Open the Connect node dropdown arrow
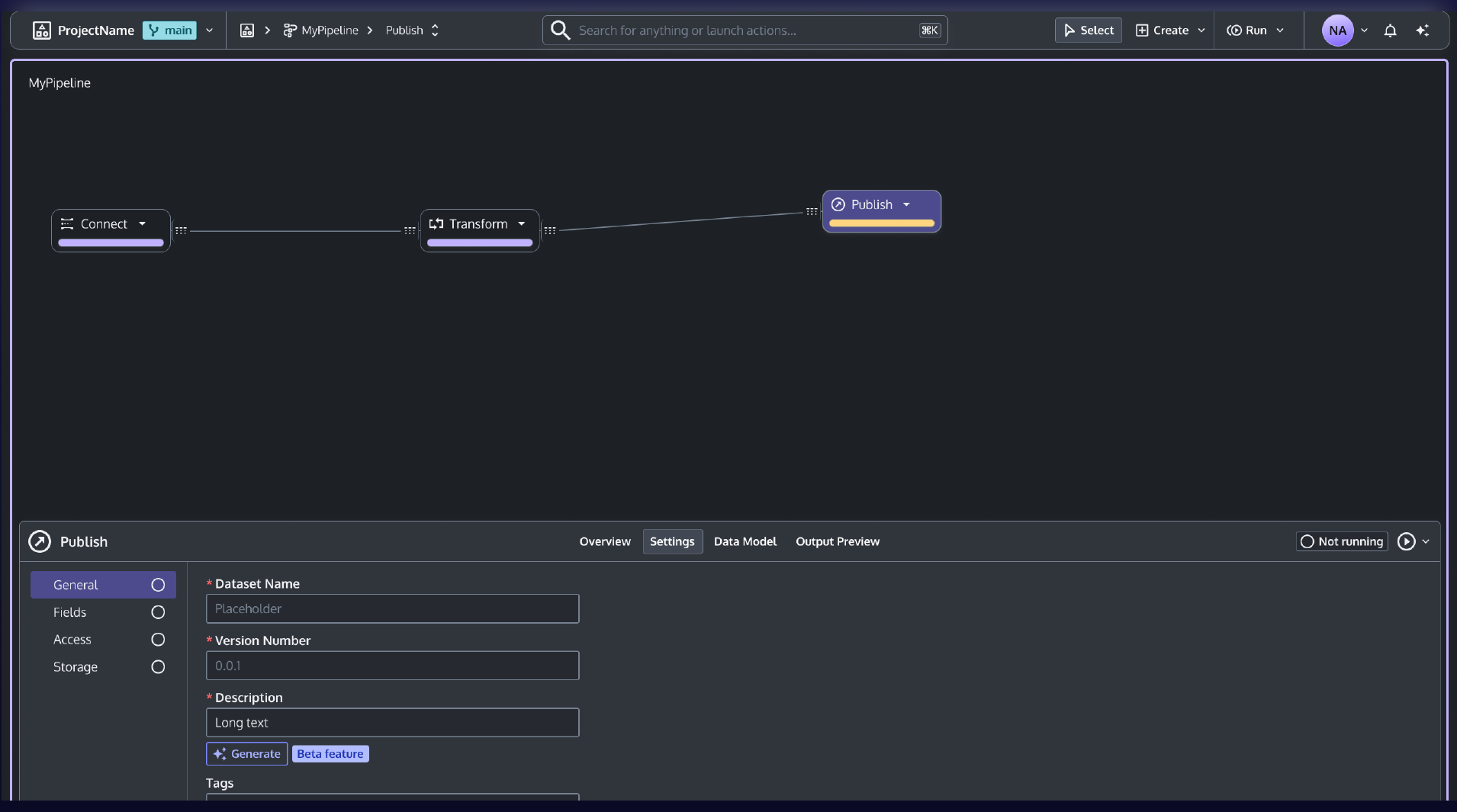This screenshot has height=812, width=1457. point(142,224)
